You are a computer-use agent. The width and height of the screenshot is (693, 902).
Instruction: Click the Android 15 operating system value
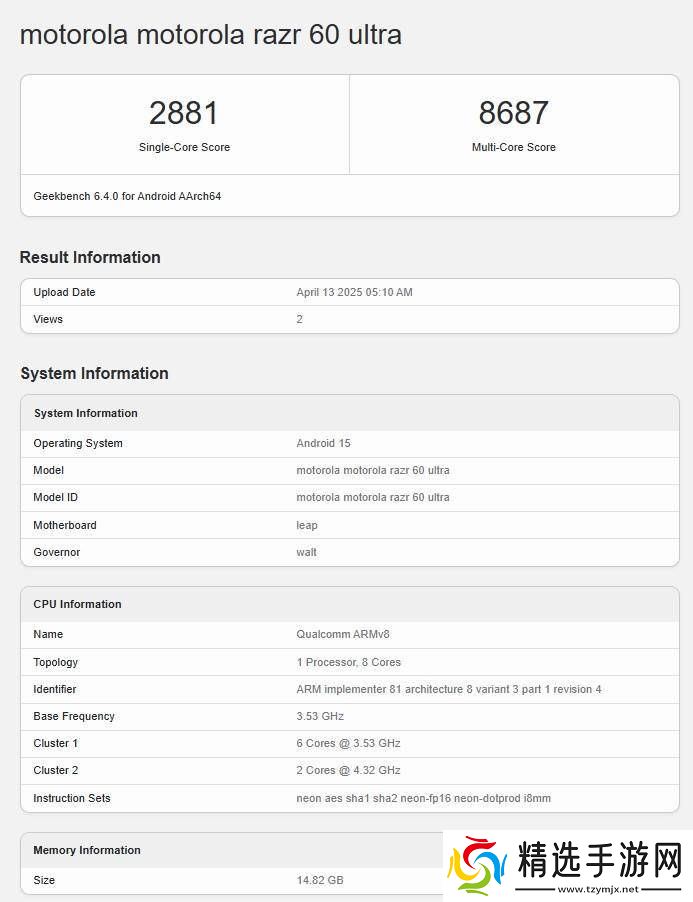(323, 443)
